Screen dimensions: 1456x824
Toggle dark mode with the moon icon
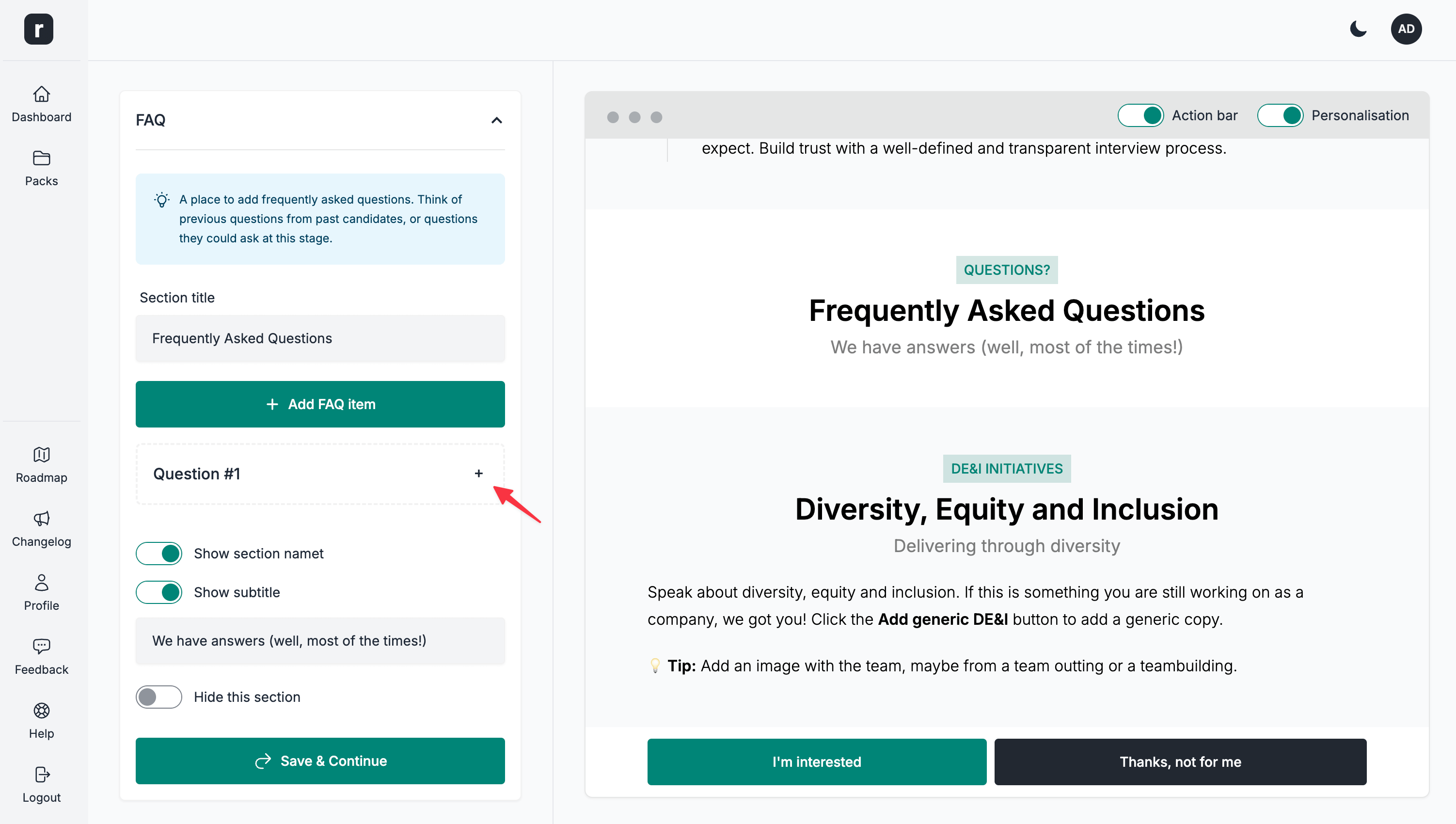1358,29
